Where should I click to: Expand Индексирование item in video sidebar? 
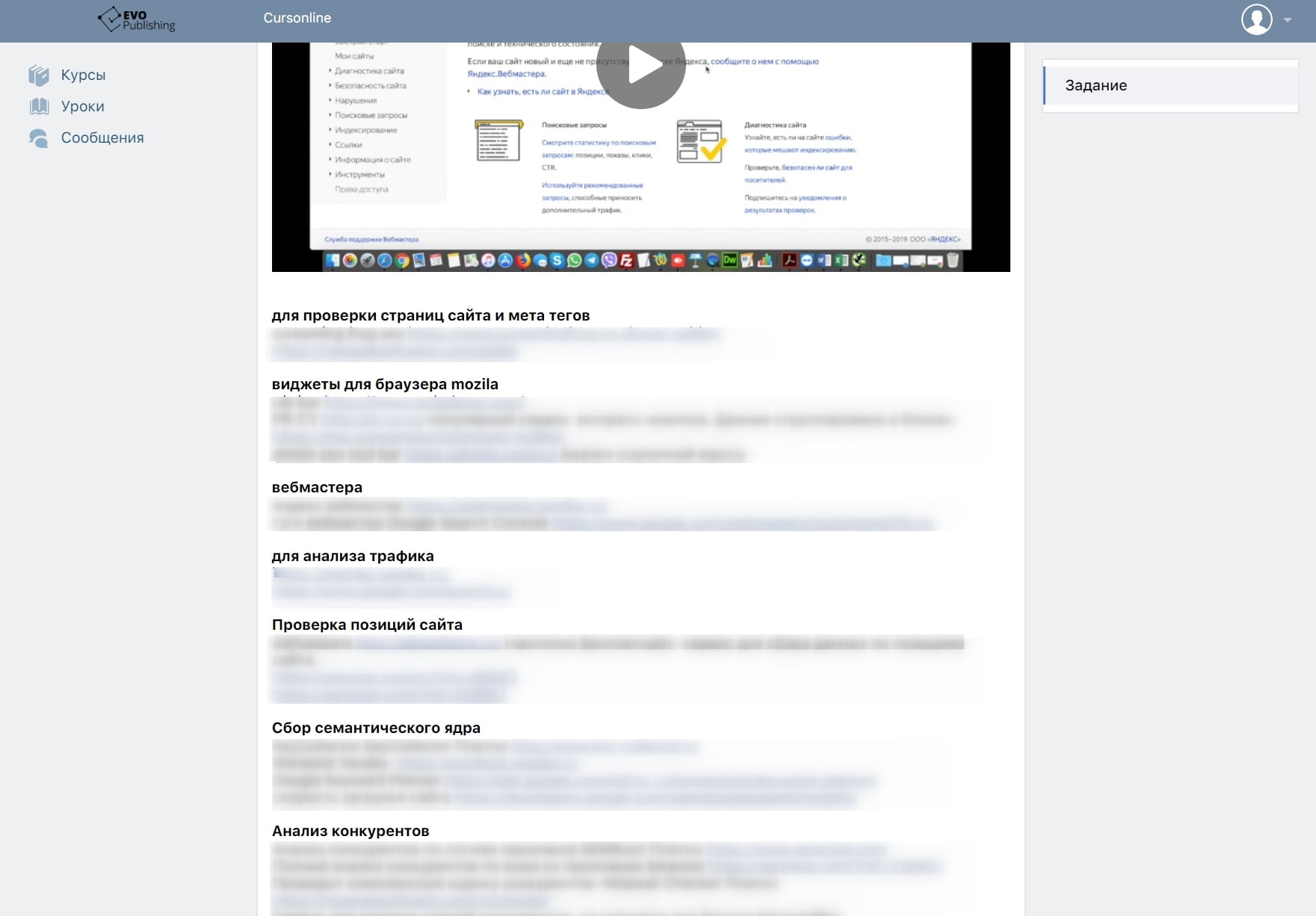coord(363,130)
